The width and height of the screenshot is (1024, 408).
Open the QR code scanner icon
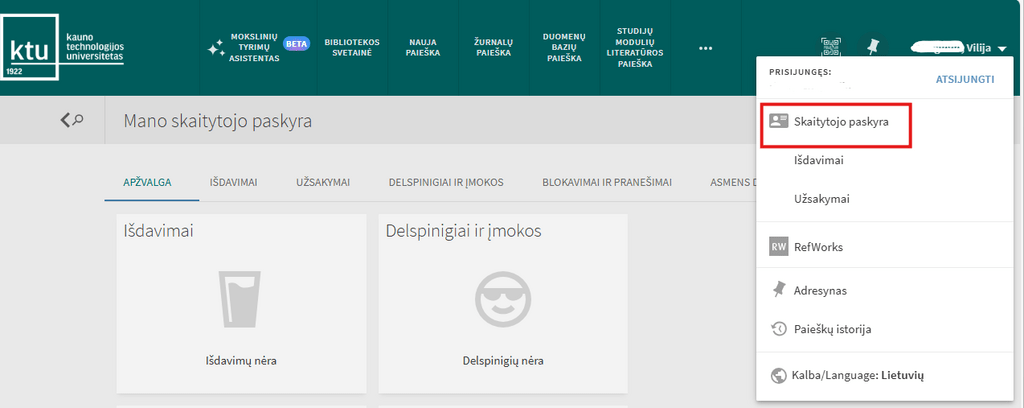click(x=831, y=48)
